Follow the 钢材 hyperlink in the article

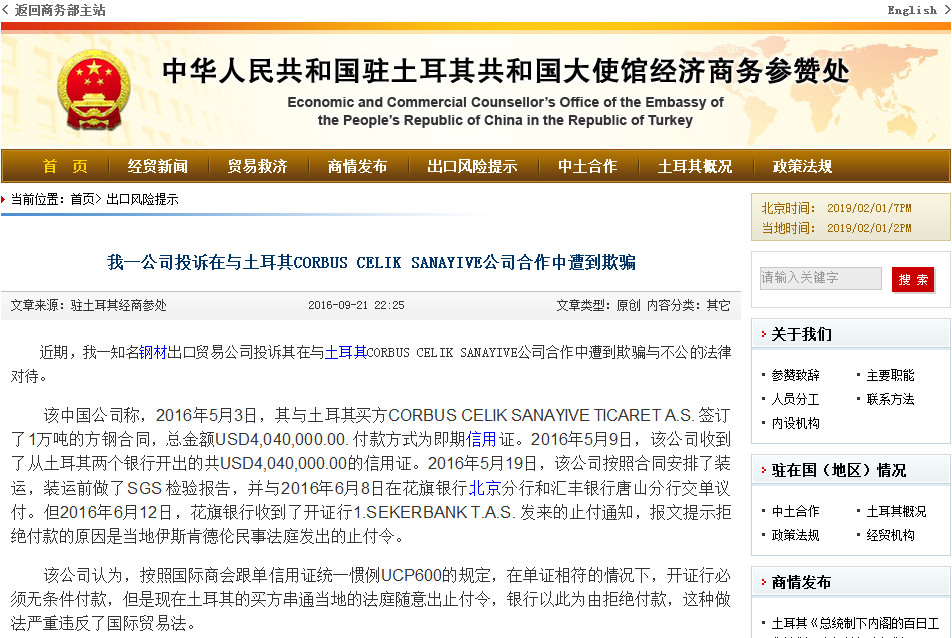coord(153,352)
